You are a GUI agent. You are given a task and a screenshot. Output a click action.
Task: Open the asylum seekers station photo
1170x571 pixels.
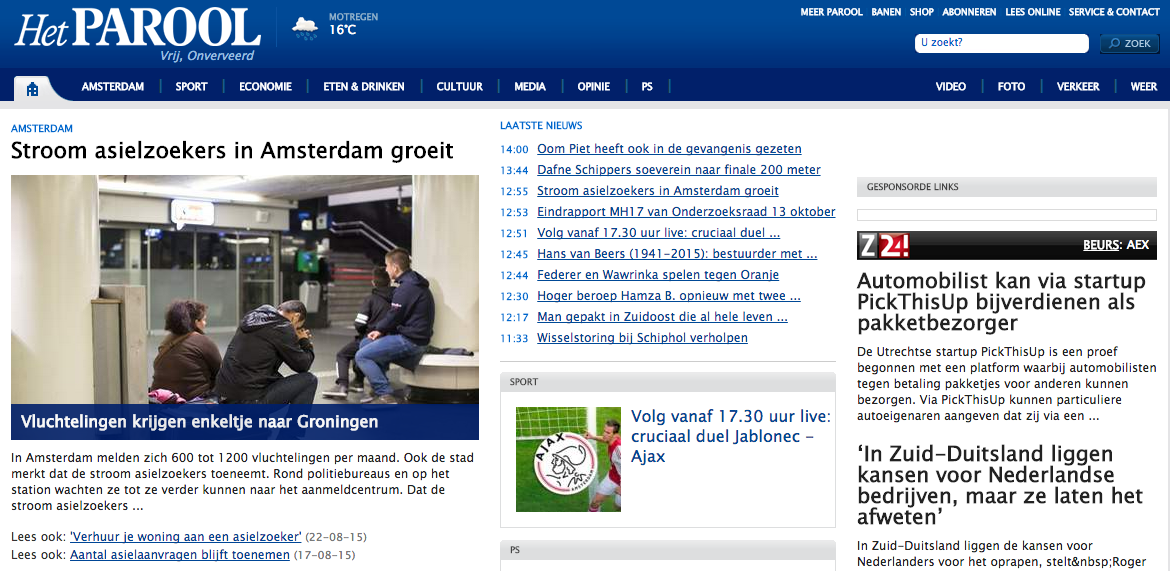click(245, 289)
